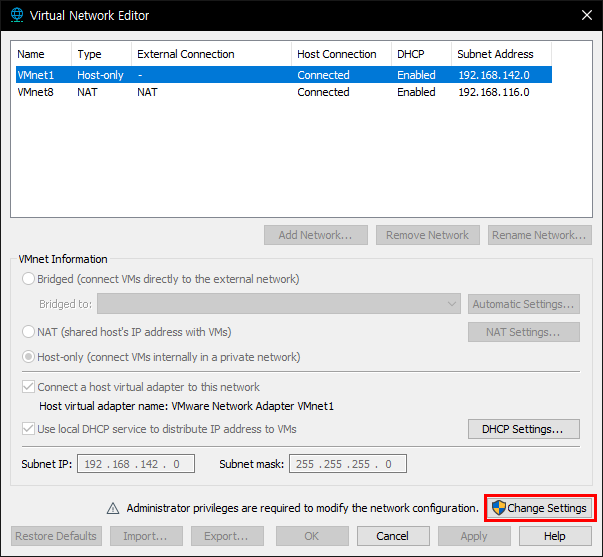This screenshot has height=557, width=603.
Task: Click the 192.168.116.0 subnet address cell
Action: [494, 92]
